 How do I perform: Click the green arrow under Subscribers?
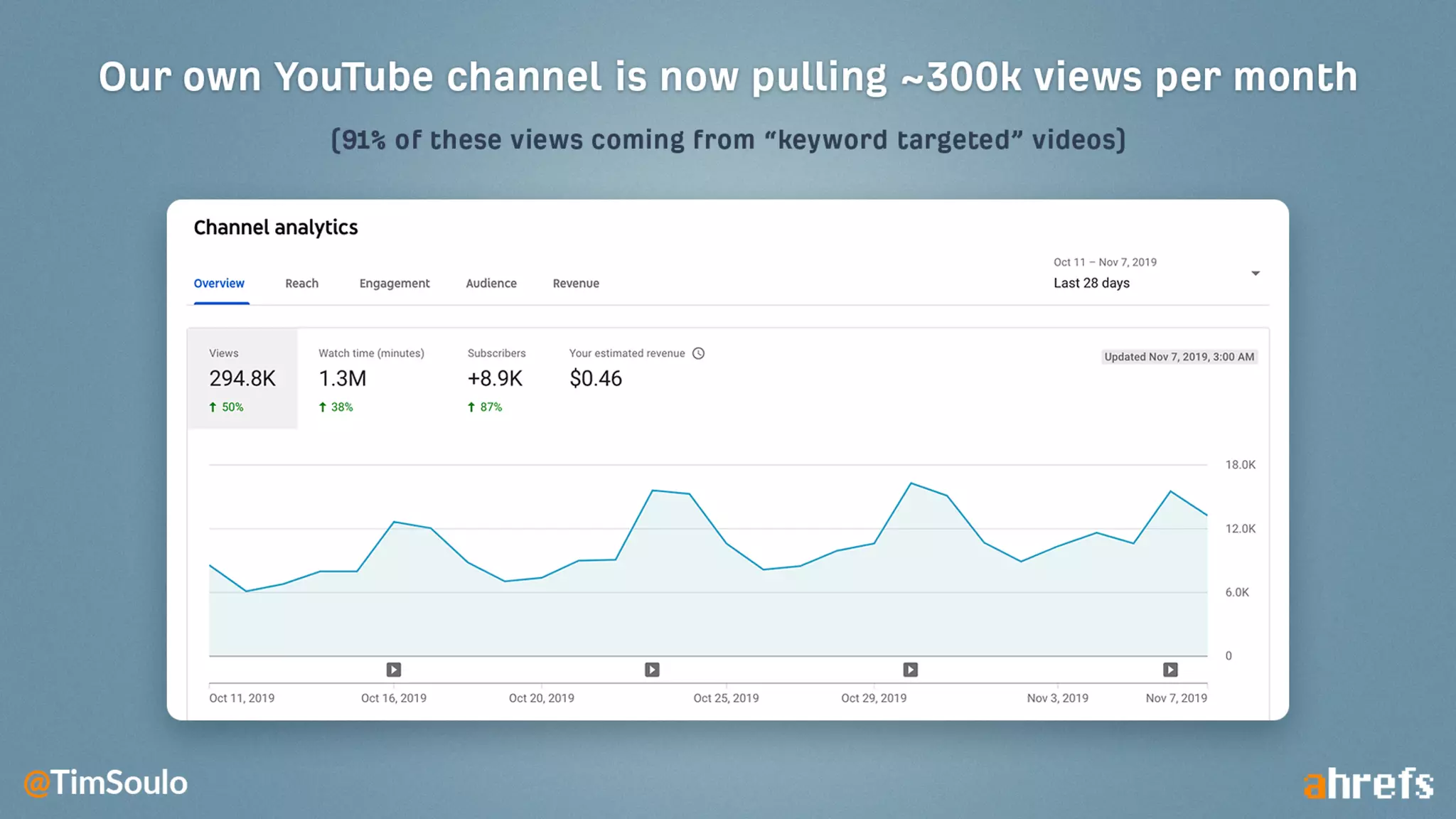471,407
